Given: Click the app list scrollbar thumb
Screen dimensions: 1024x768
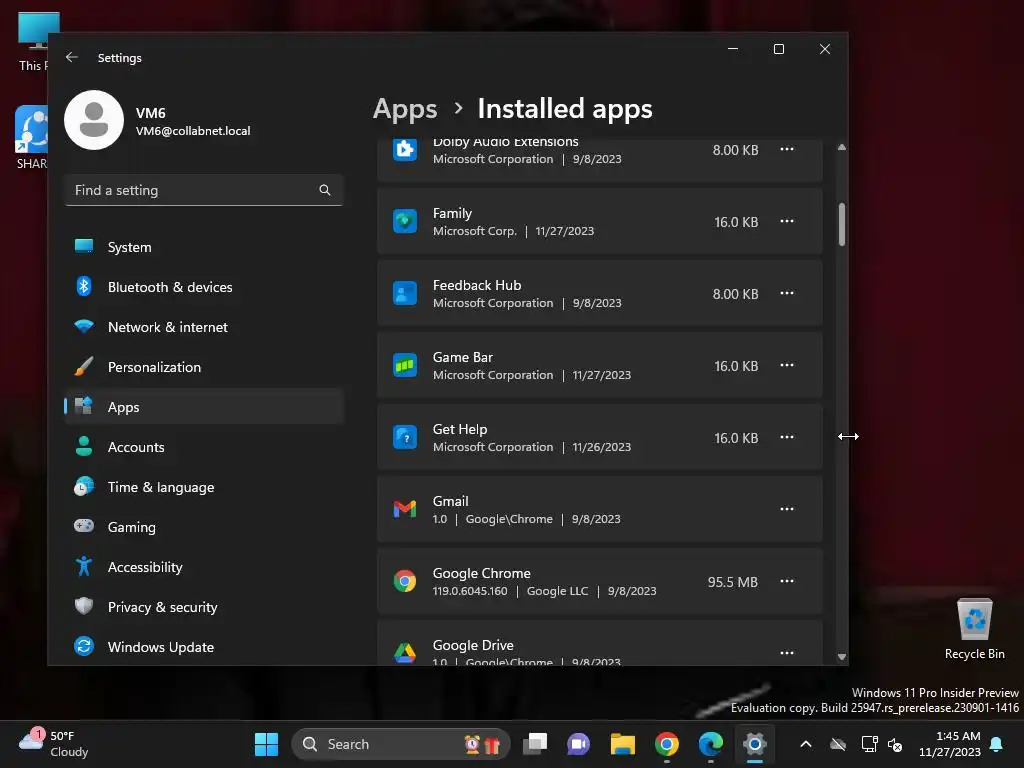Looking at the screenshot, I should (842, 224).
